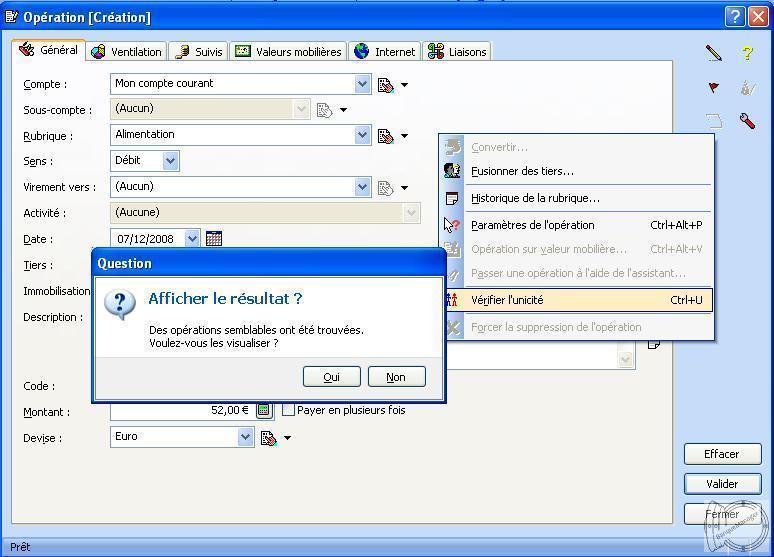The width and height of the screenshot is (774, 557).
Task: Click the edit icon next to Rubrique
Action: click(386, 136)
